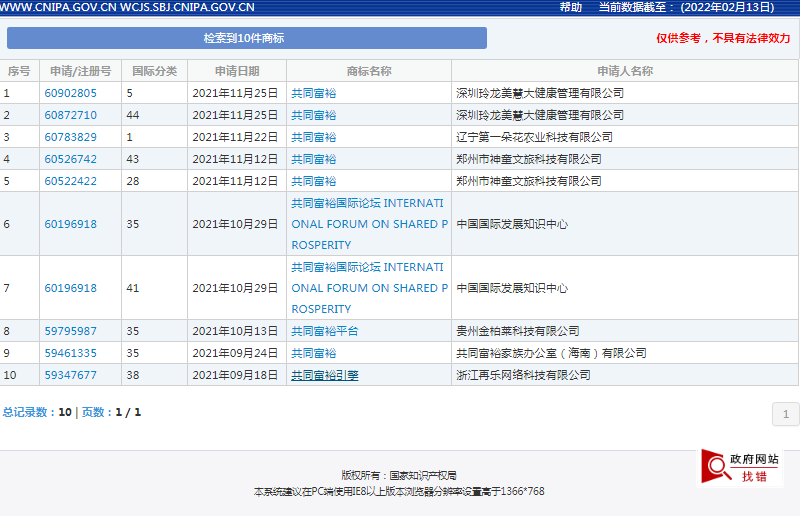Open 共同富裕 trademark in row 4
This screenshot has width=800, height=521.
point(314,159)
